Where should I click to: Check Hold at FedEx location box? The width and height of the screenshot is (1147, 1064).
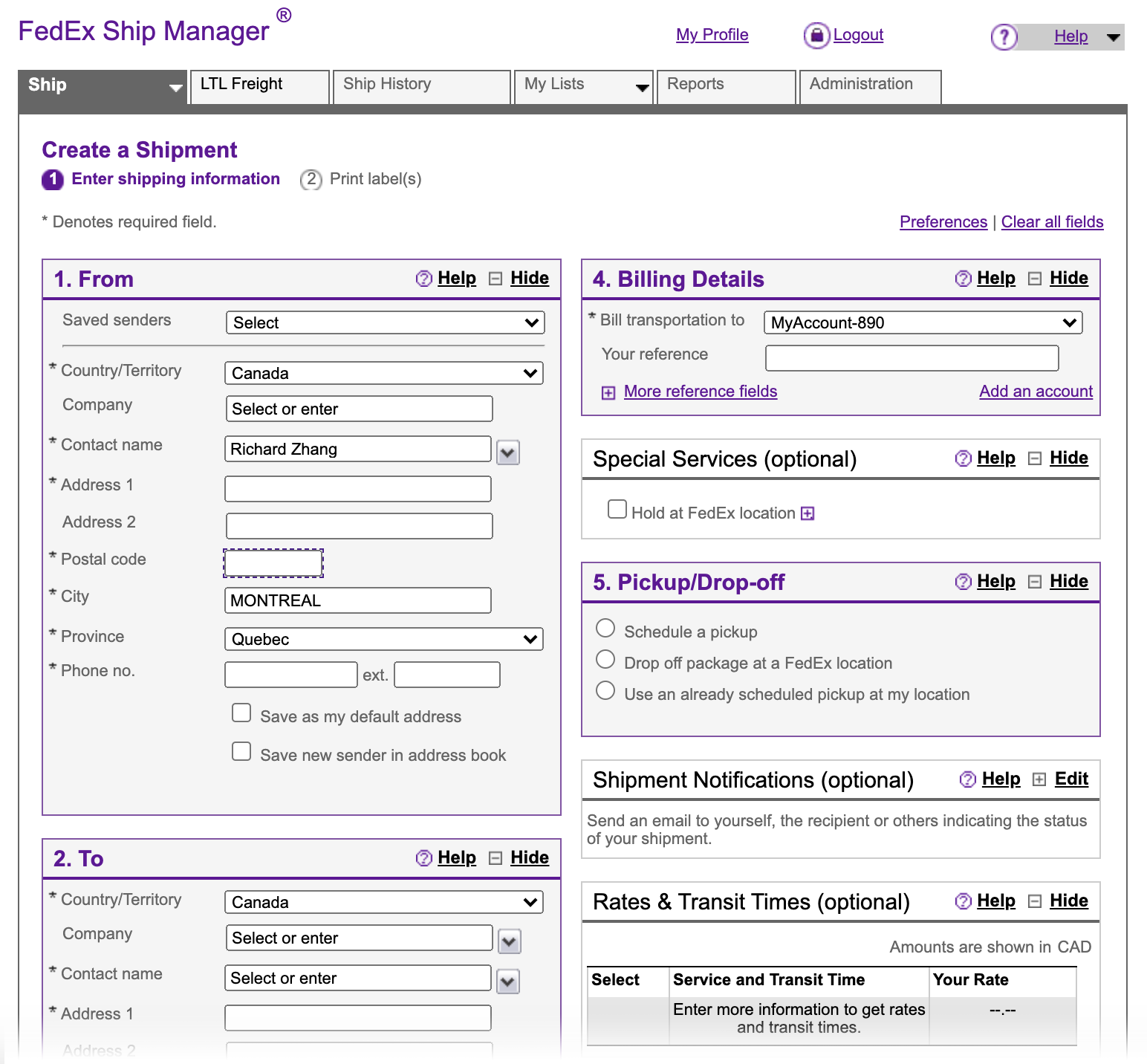tap(617, 509)
